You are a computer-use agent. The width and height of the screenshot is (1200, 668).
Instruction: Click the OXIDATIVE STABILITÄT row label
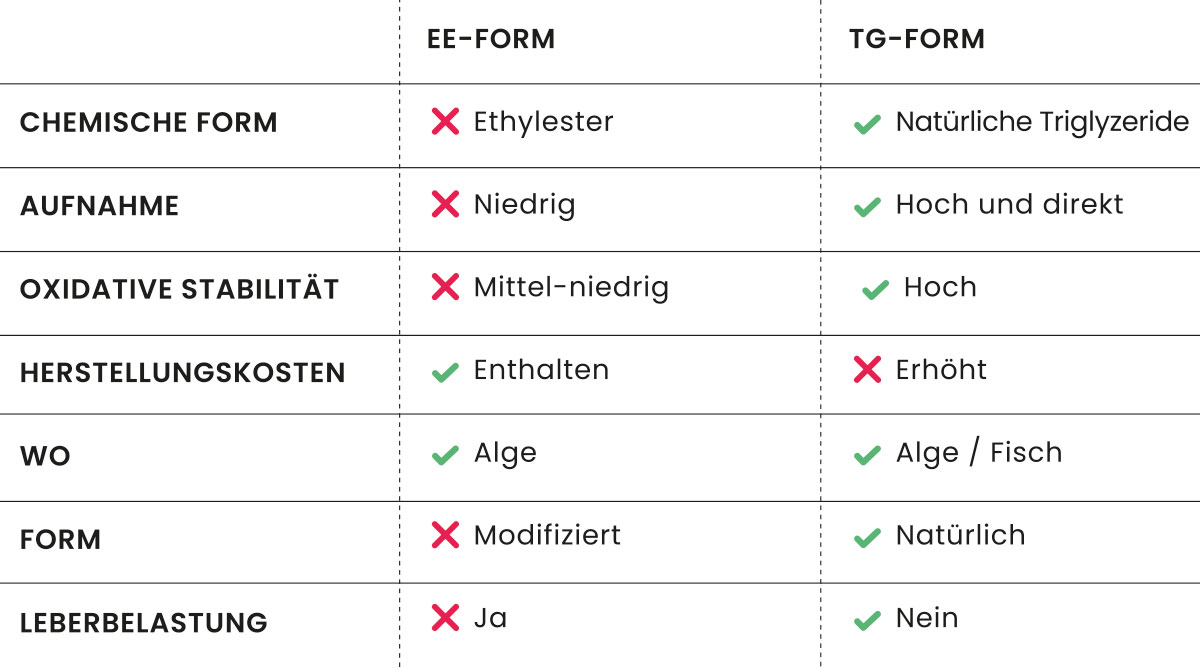[x=180, y=290]
